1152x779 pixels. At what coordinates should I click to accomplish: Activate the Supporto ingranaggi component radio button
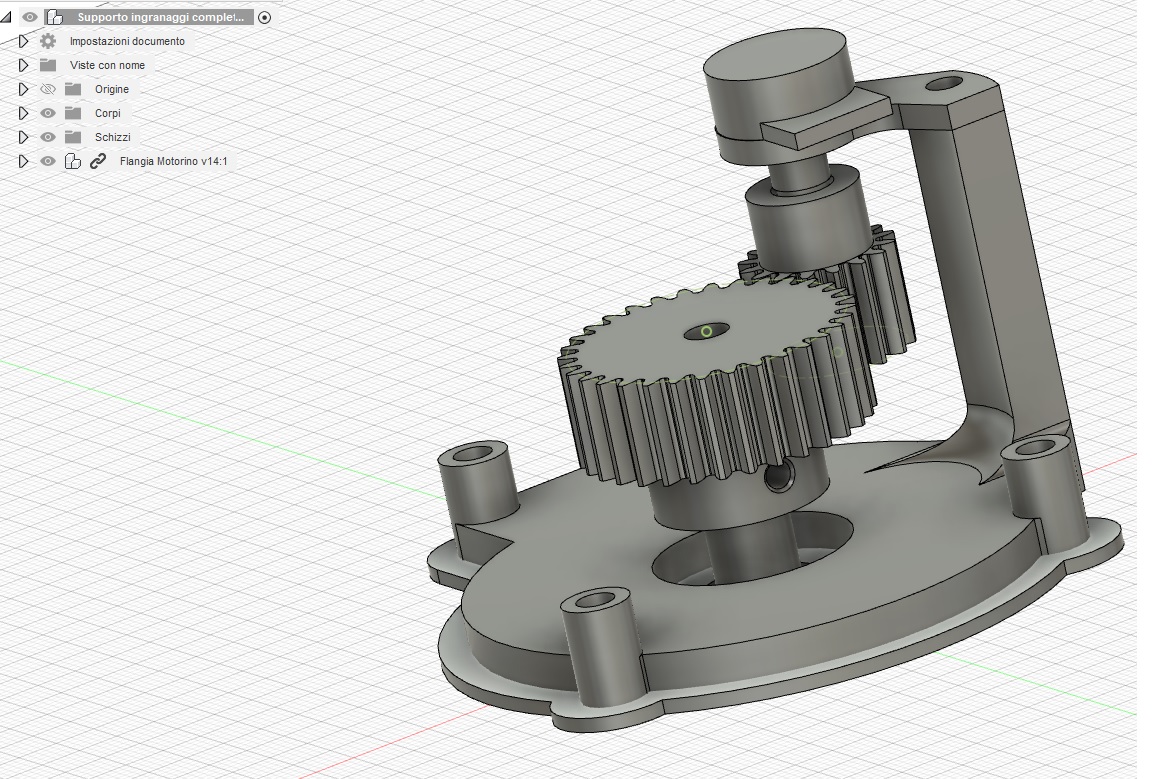click(x=264, y=17)
